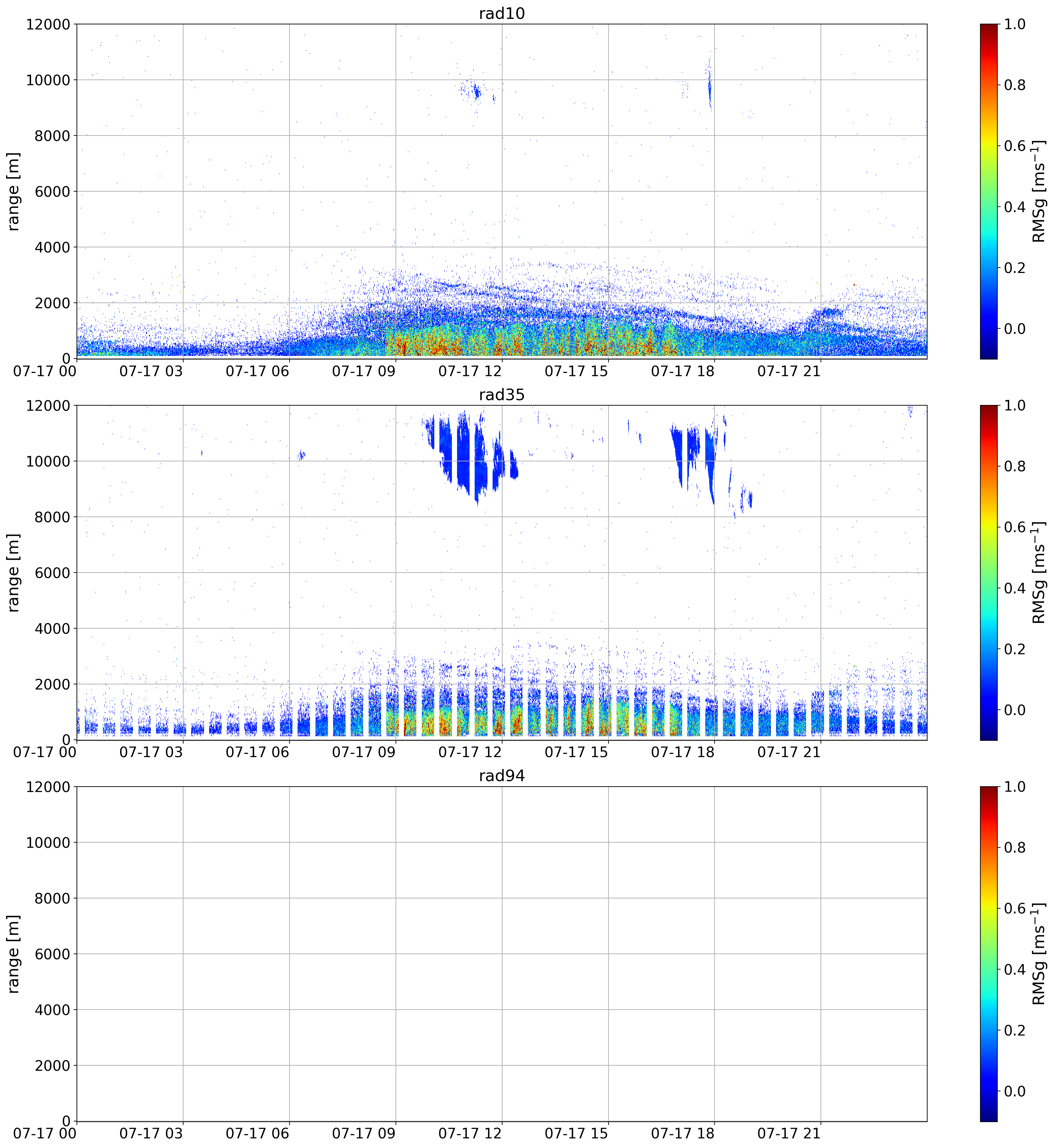Image resolution: width=1055 pixels, height=1148 pixels.
Task: Click the 0.4 label on rad94 colorbar
Action: click(1015, 969)
